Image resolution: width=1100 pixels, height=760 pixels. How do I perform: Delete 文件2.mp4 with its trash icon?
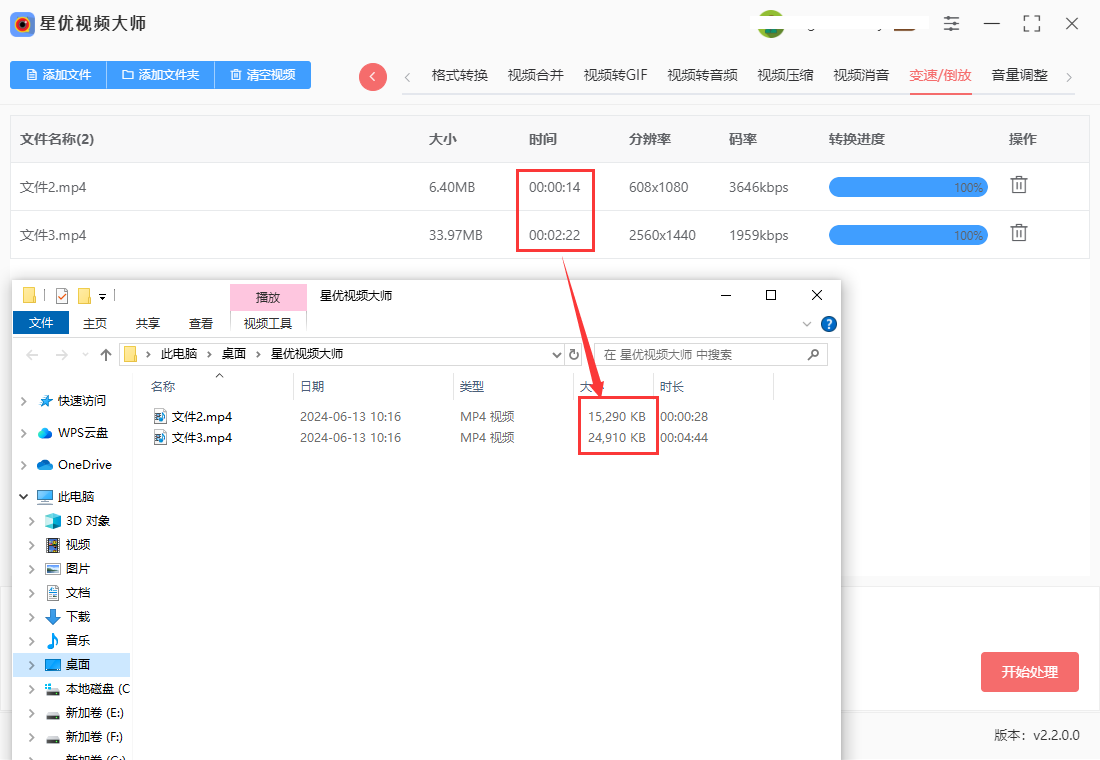1019,185
